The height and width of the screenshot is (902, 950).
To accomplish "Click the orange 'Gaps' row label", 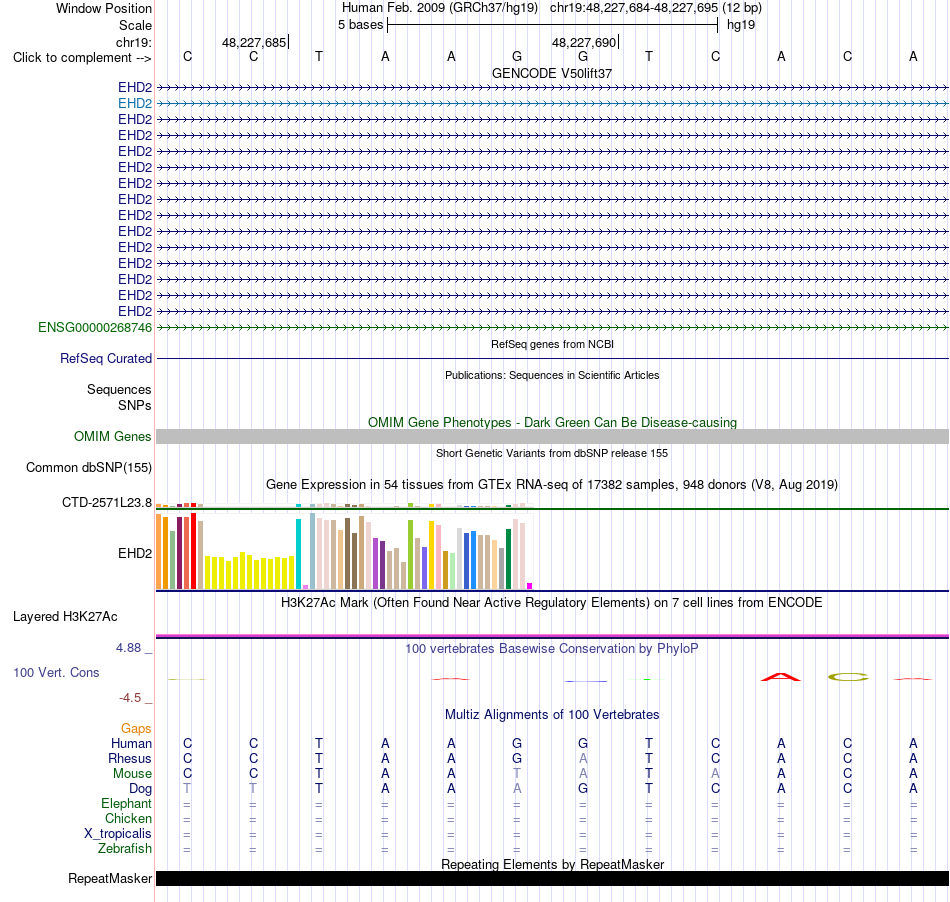I will [x=136, y=729].
